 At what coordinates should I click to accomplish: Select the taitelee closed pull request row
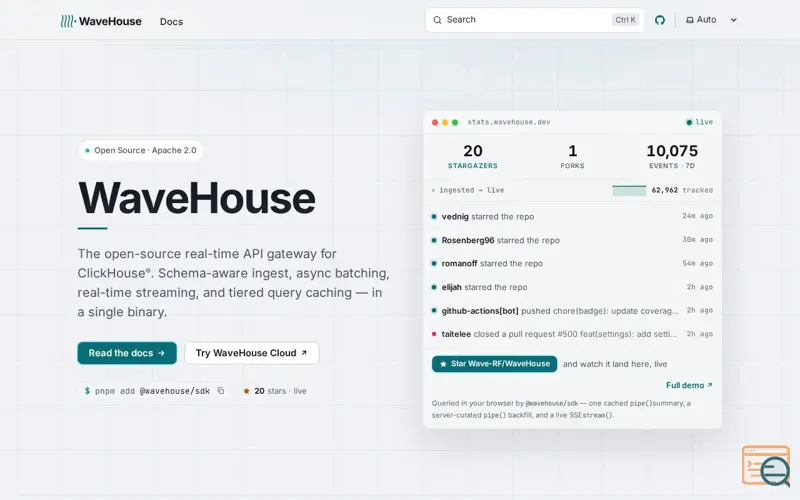click(572, 334)
